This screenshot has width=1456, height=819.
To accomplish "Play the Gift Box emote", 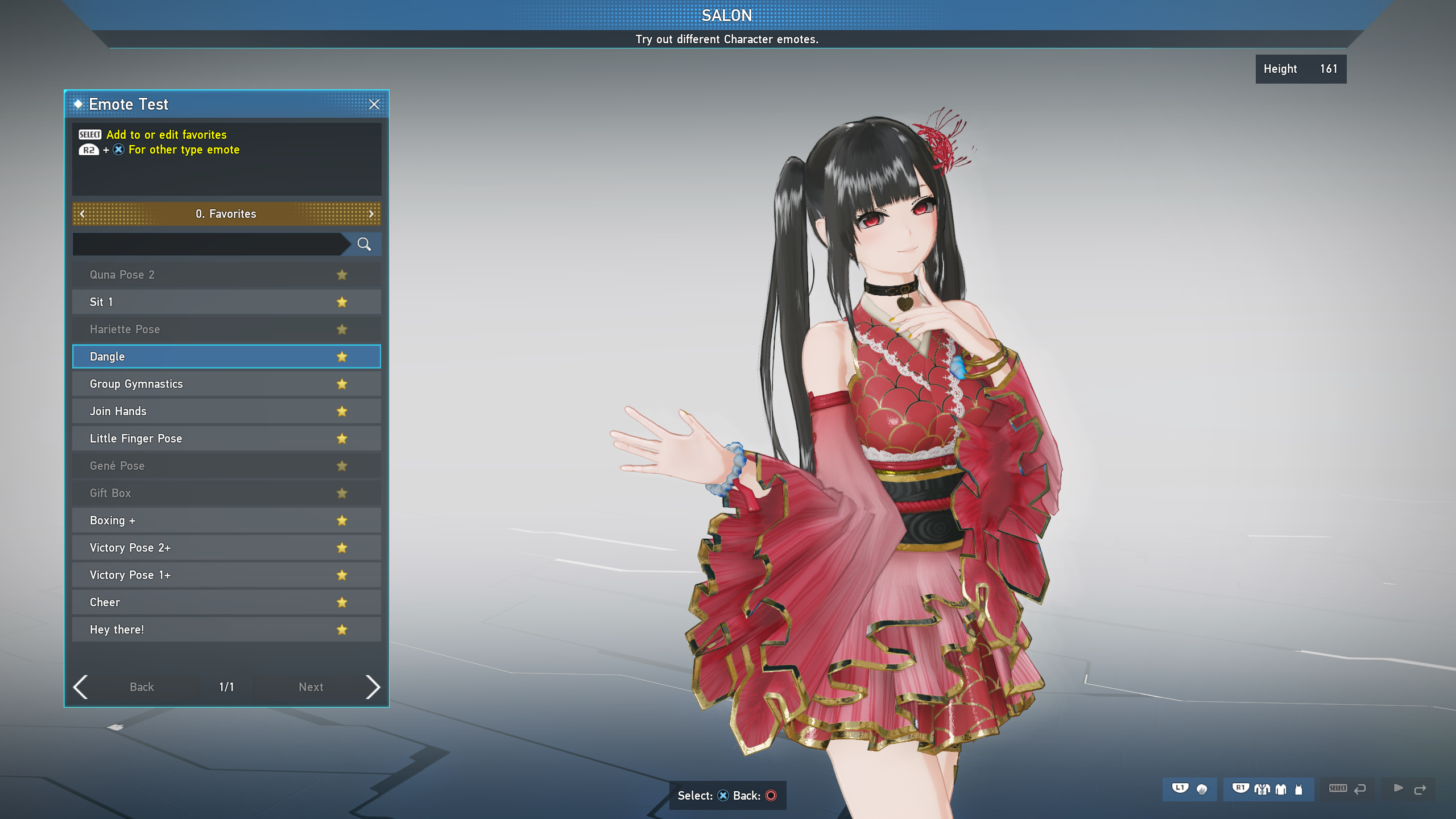I will point(226,493).
